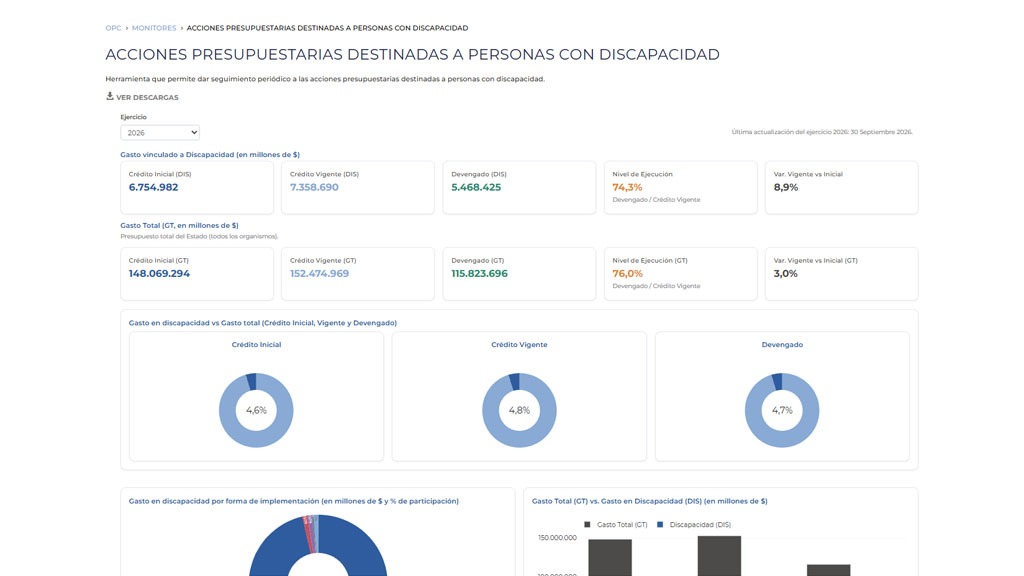Screen dimensions: 1024x576
Task: Click the Crédito Inicial donut chart showing 4,6%
Action: pos(256,410)
